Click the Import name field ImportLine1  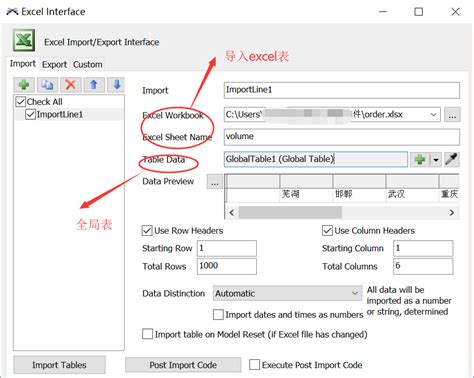click(342, 90)
